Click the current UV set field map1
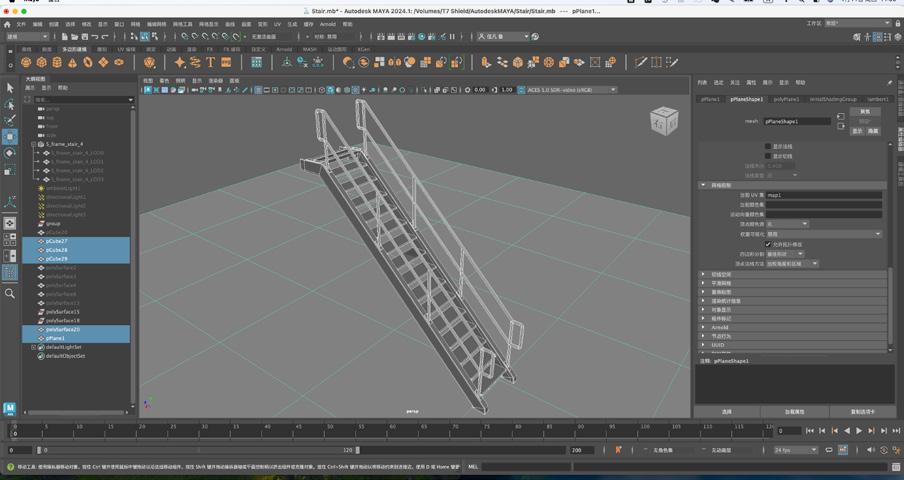The width and height of the screenshot is (904, 480). tap(824, 195)
